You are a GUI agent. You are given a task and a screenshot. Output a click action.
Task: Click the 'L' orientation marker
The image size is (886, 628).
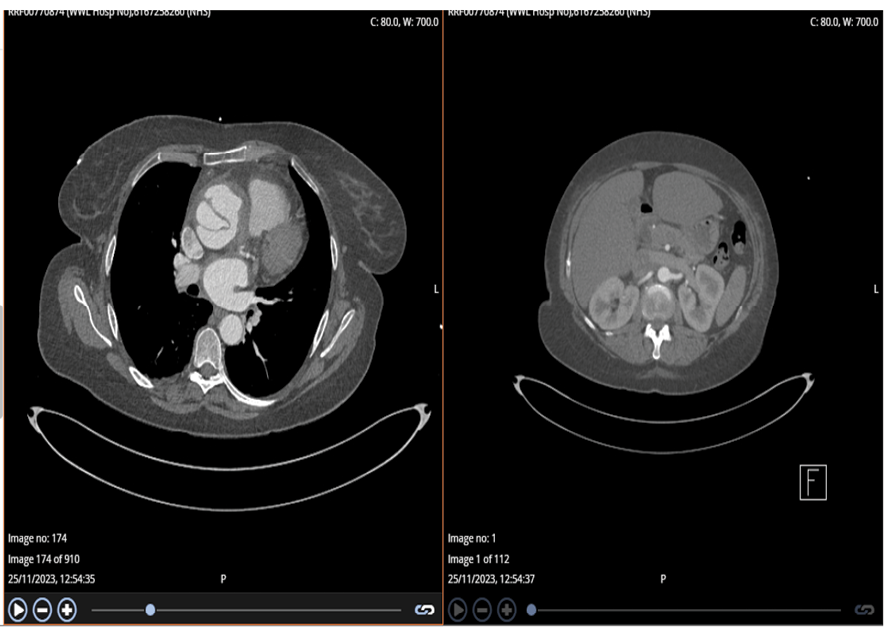coord(436,289)
